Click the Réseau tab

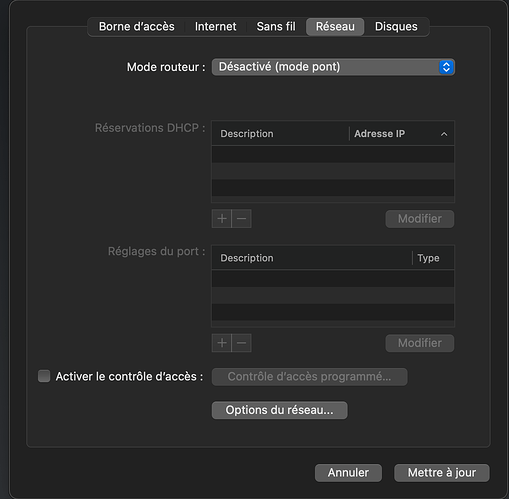click(x=335, y=27)
